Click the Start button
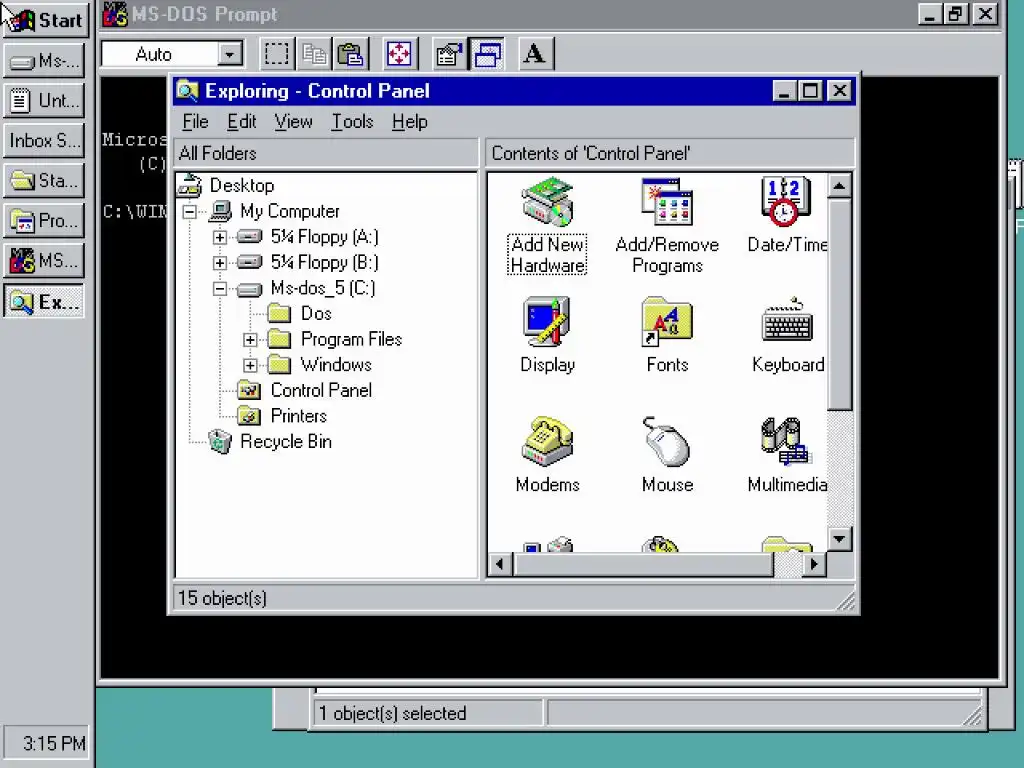 (x=44, y=20)
